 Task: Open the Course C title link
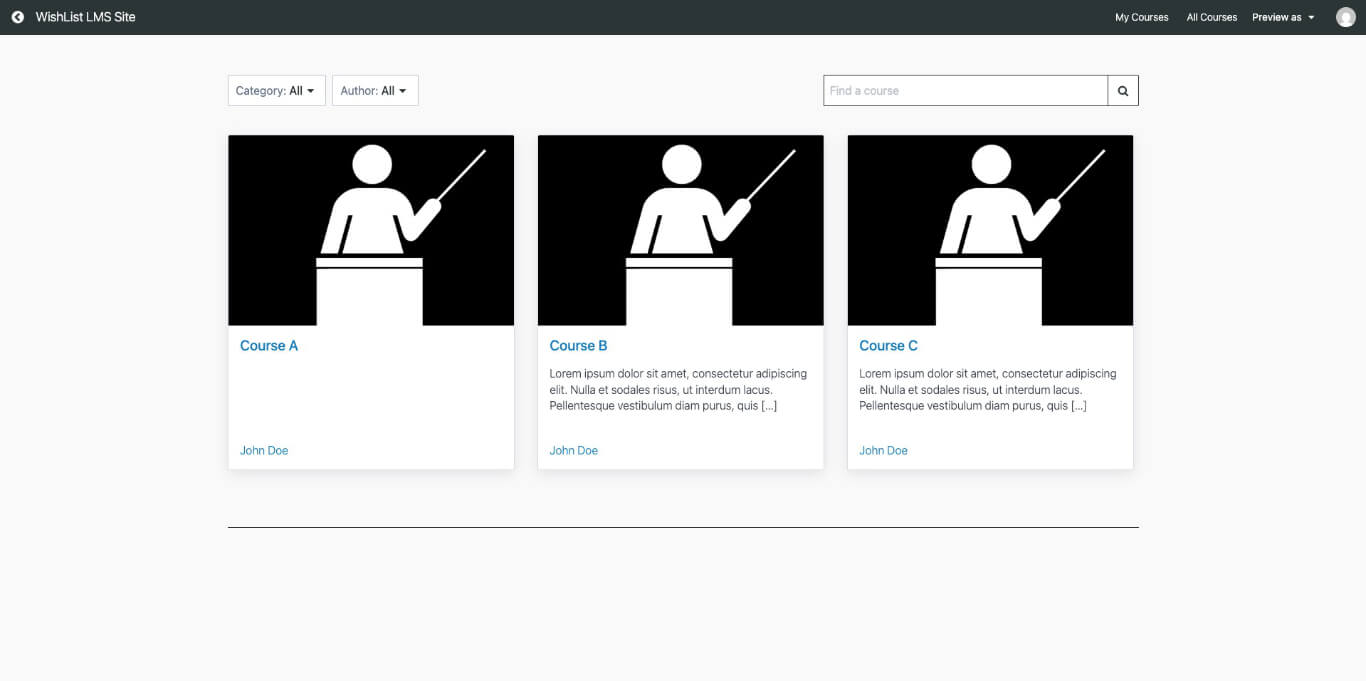(888, 346)
